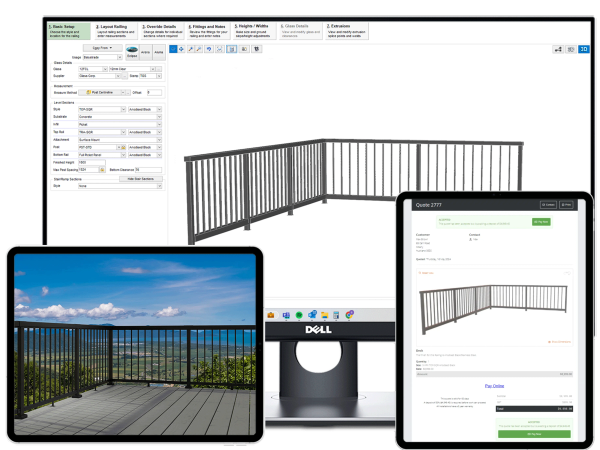
Task: Click into the Bottom Clearance field
Action: [x=148, y=170]
